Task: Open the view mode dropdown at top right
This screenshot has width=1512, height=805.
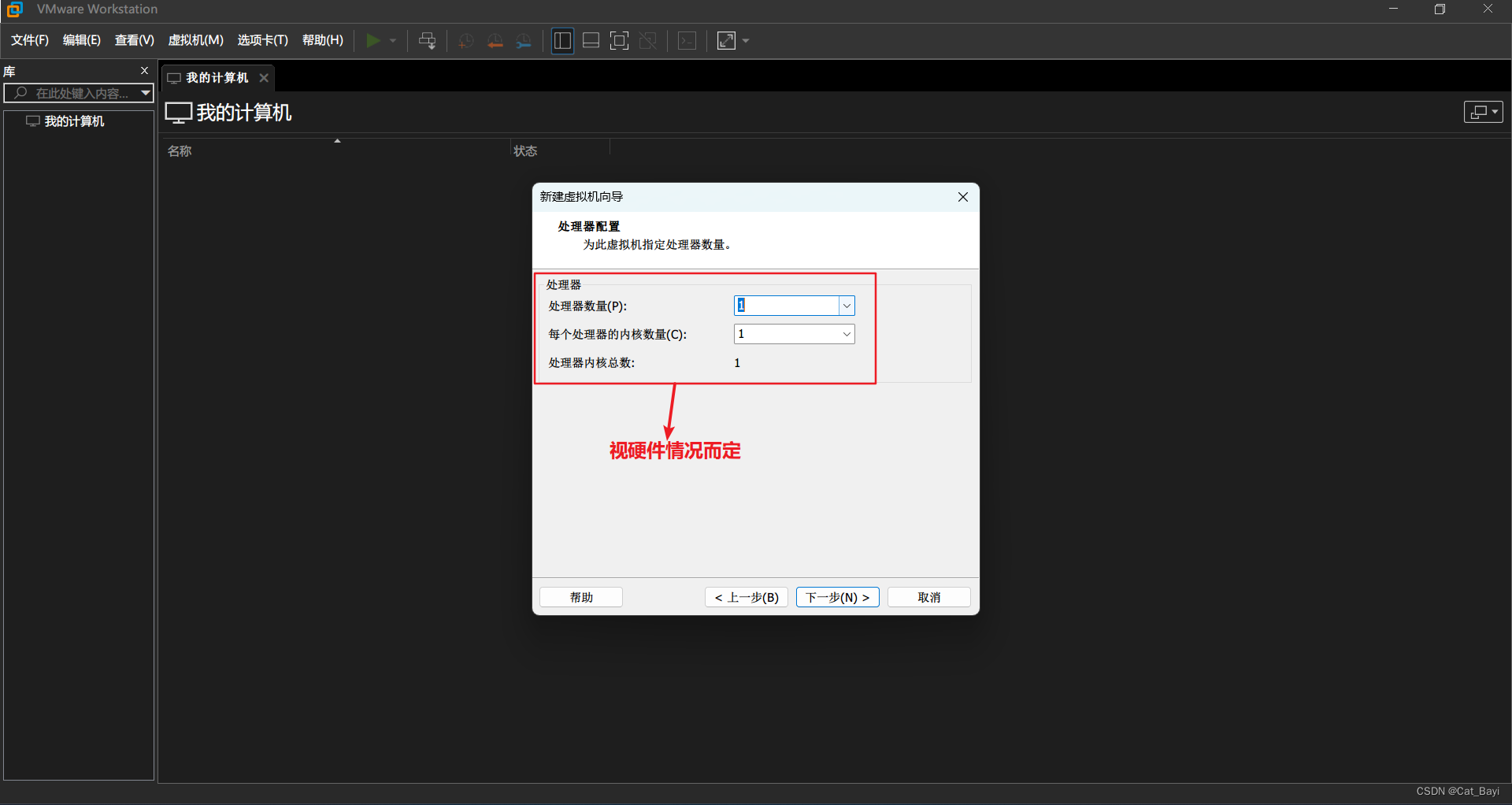Action: [x=1484, y=112]
